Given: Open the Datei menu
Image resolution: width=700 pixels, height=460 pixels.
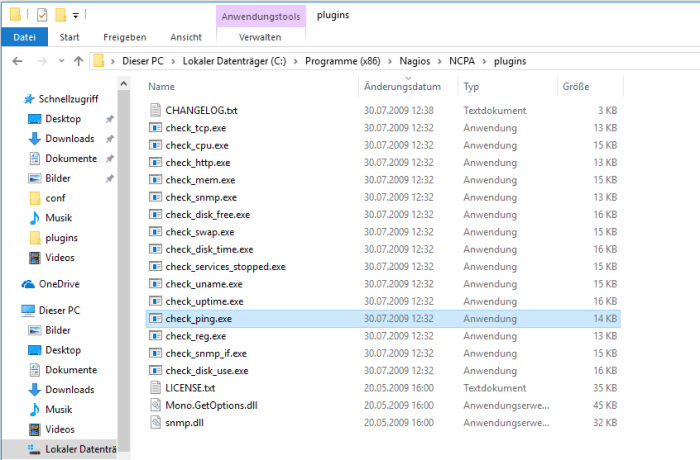Looking at the screenshot, I should pos(25,37).
